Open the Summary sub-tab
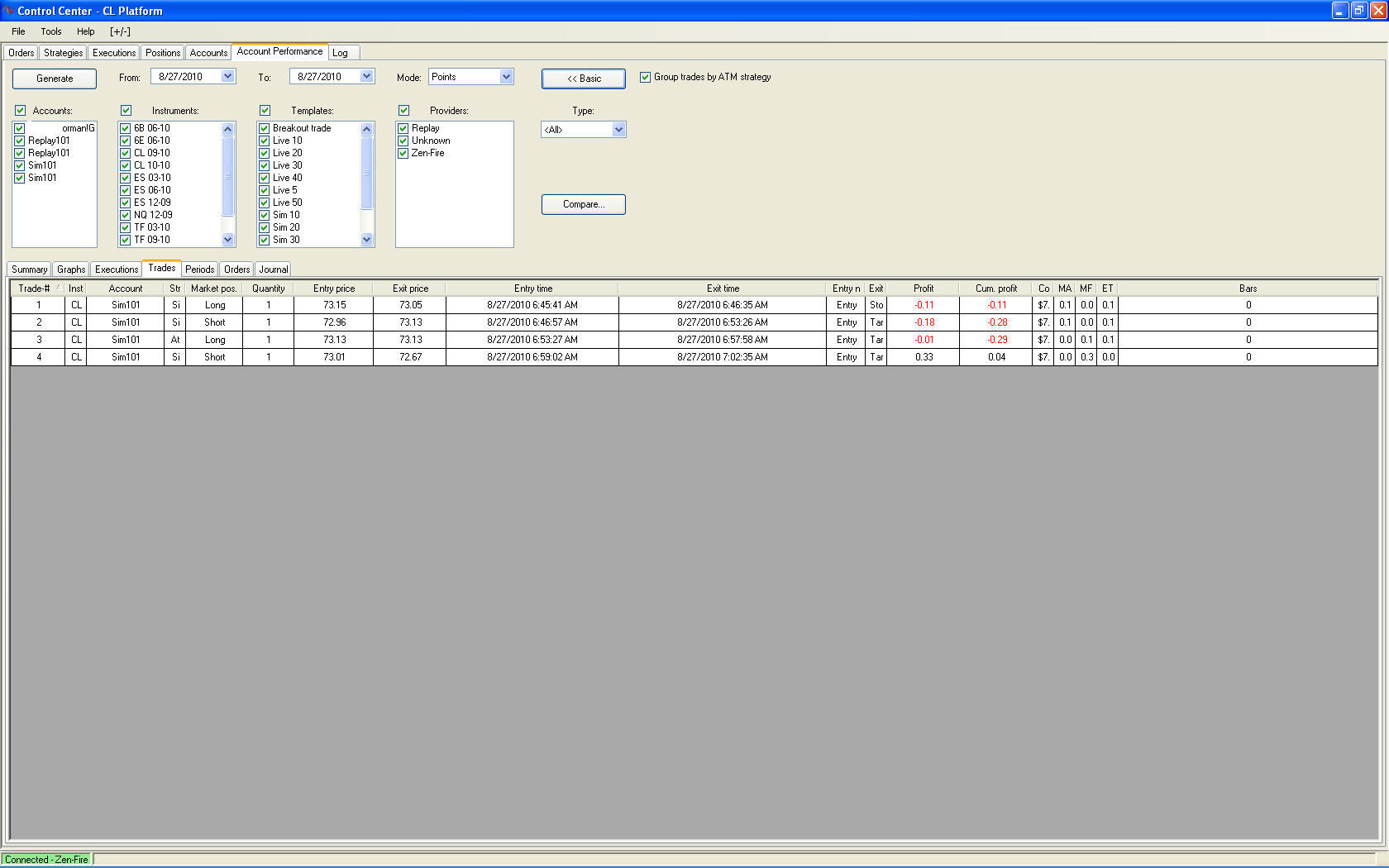1389x868 pixels. click(30, 269)
